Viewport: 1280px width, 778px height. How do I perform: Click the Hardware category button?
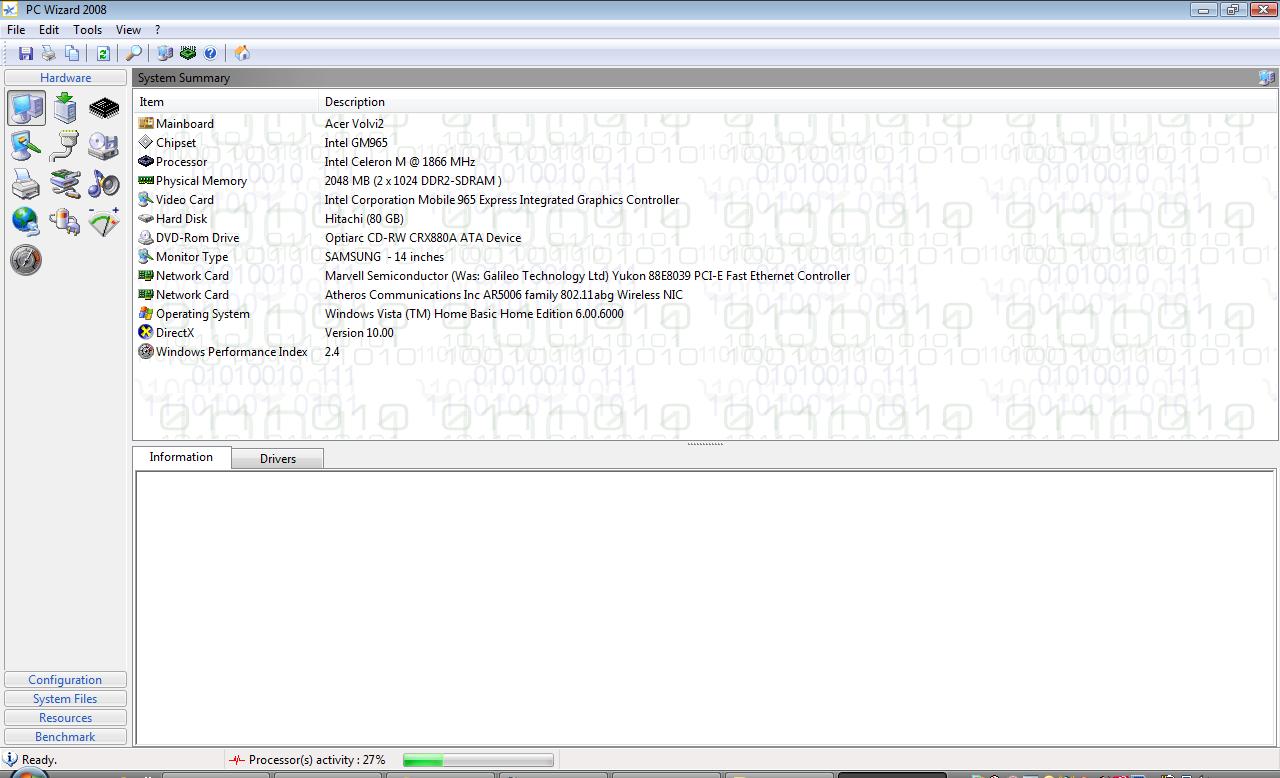[65, 78]
